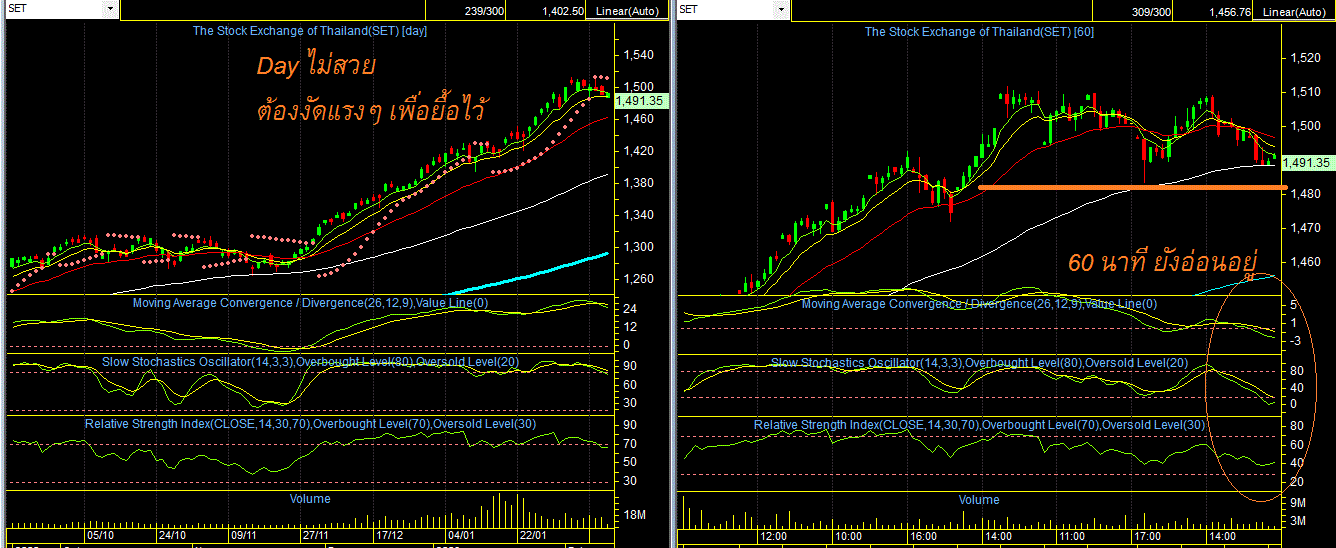Click the 239/300 bar counter
This screenshot has height=548, width=1336.
(x=484, y=11)
